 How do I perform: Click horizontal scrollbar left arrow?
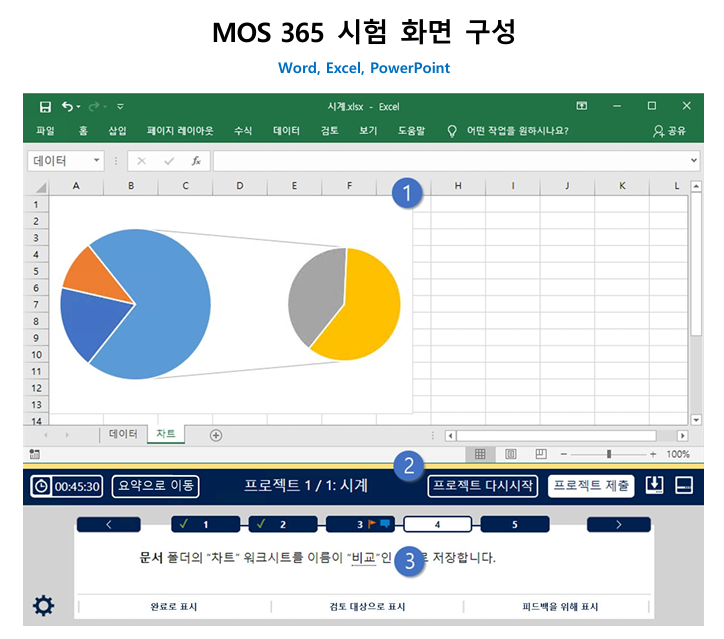pyautogui.click(x=451, y=435)
